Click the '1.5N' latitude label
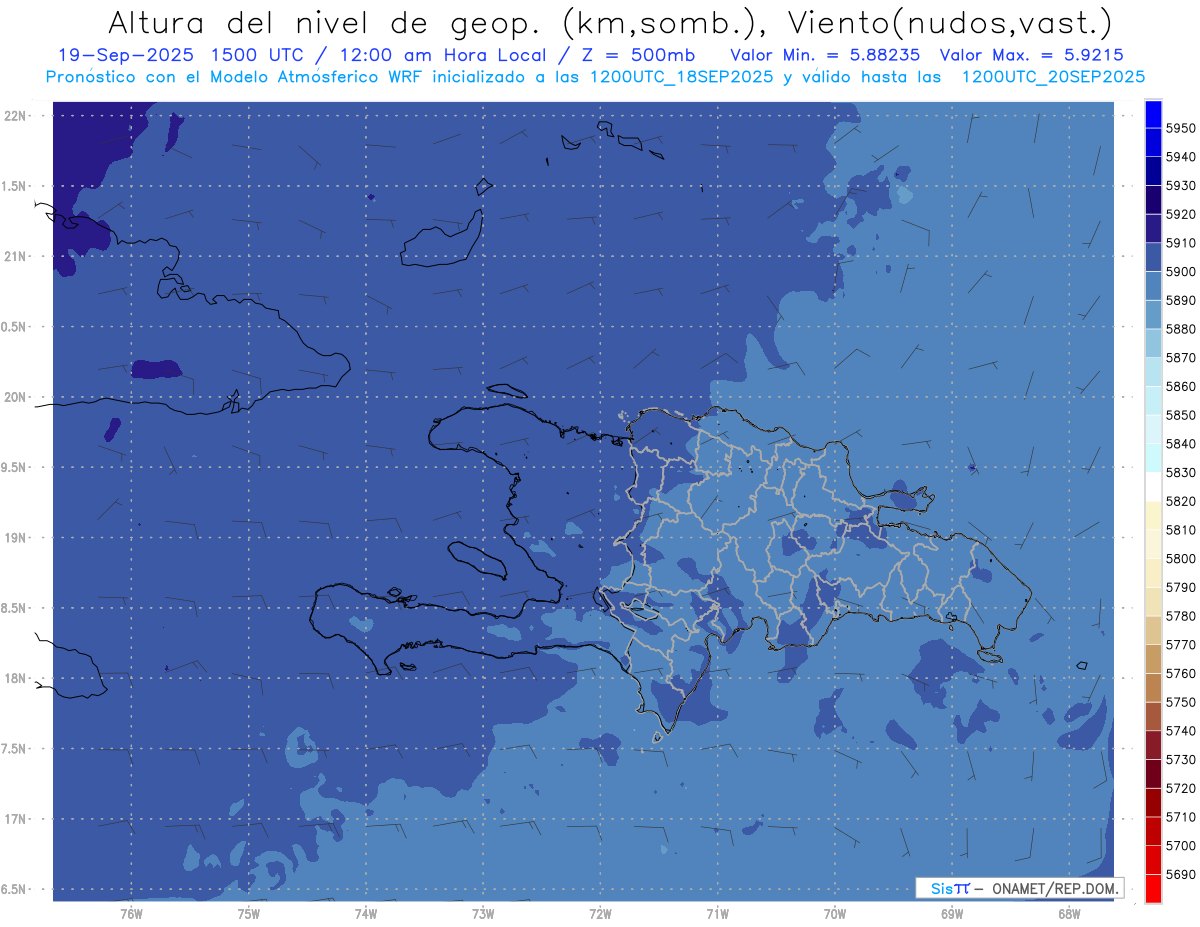Viewport: 1200px width, 927px height. (15, 186)
